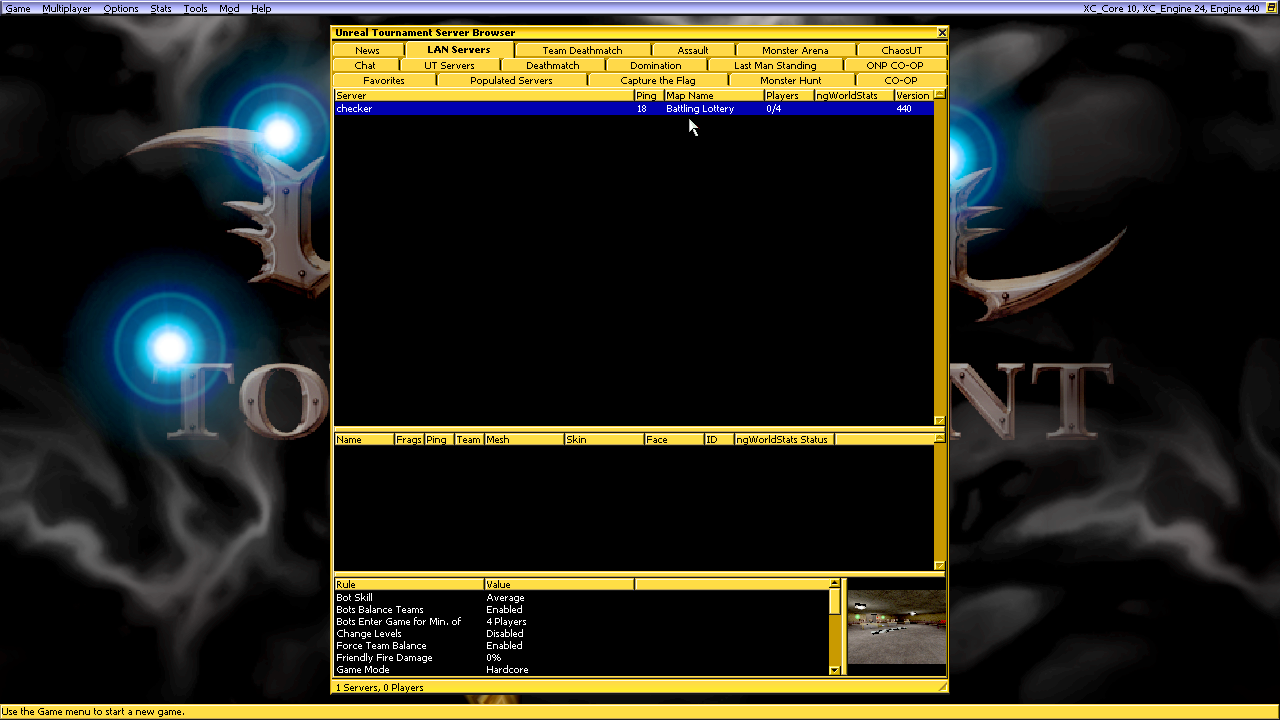The height and width of the screenshot is (720, 1280).
Task: Open the Monster Hunt tab
Action: click(x=791, y=80)
